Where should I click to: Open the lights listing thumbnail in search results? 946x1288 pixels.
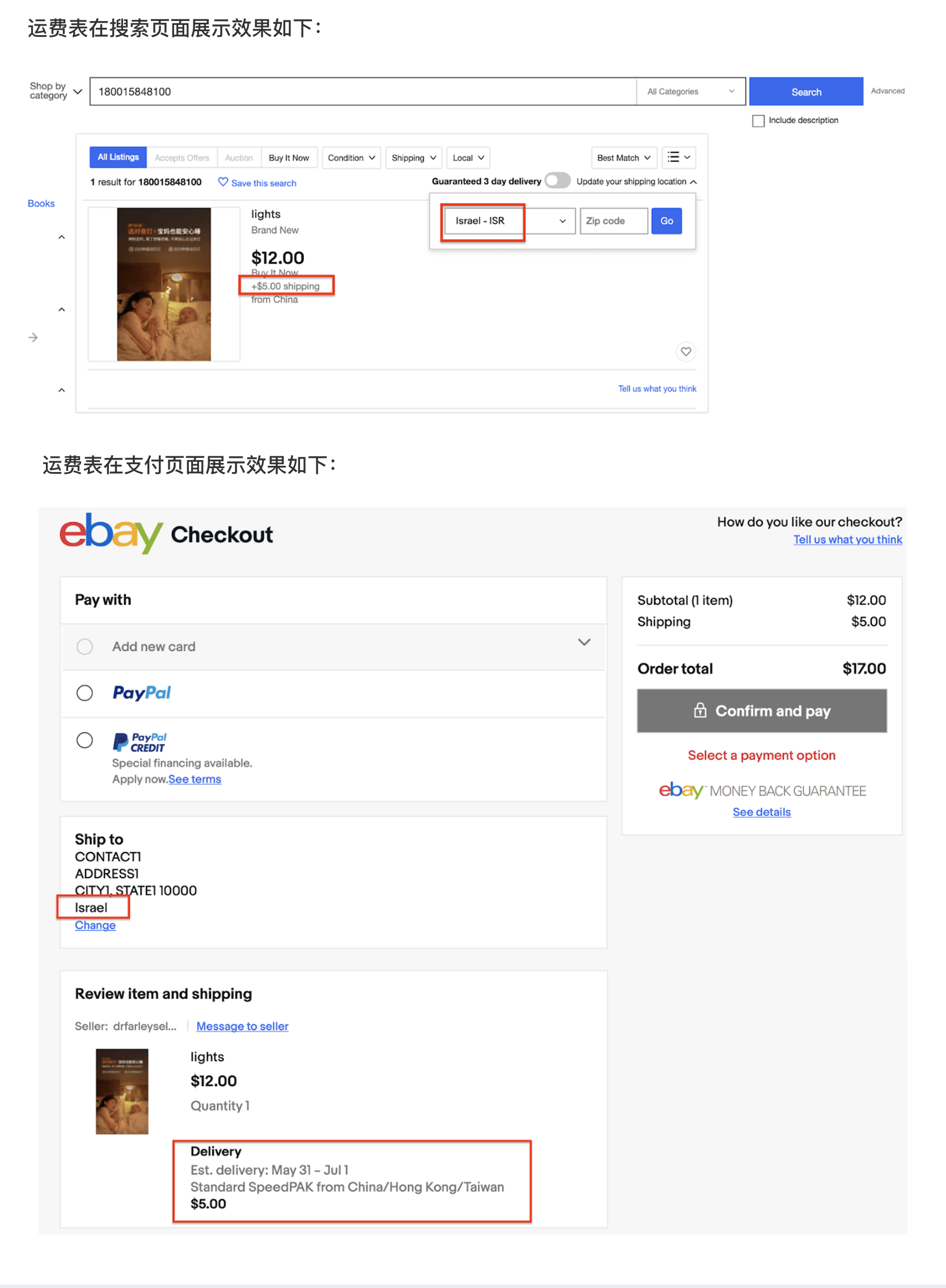point(164,284)
